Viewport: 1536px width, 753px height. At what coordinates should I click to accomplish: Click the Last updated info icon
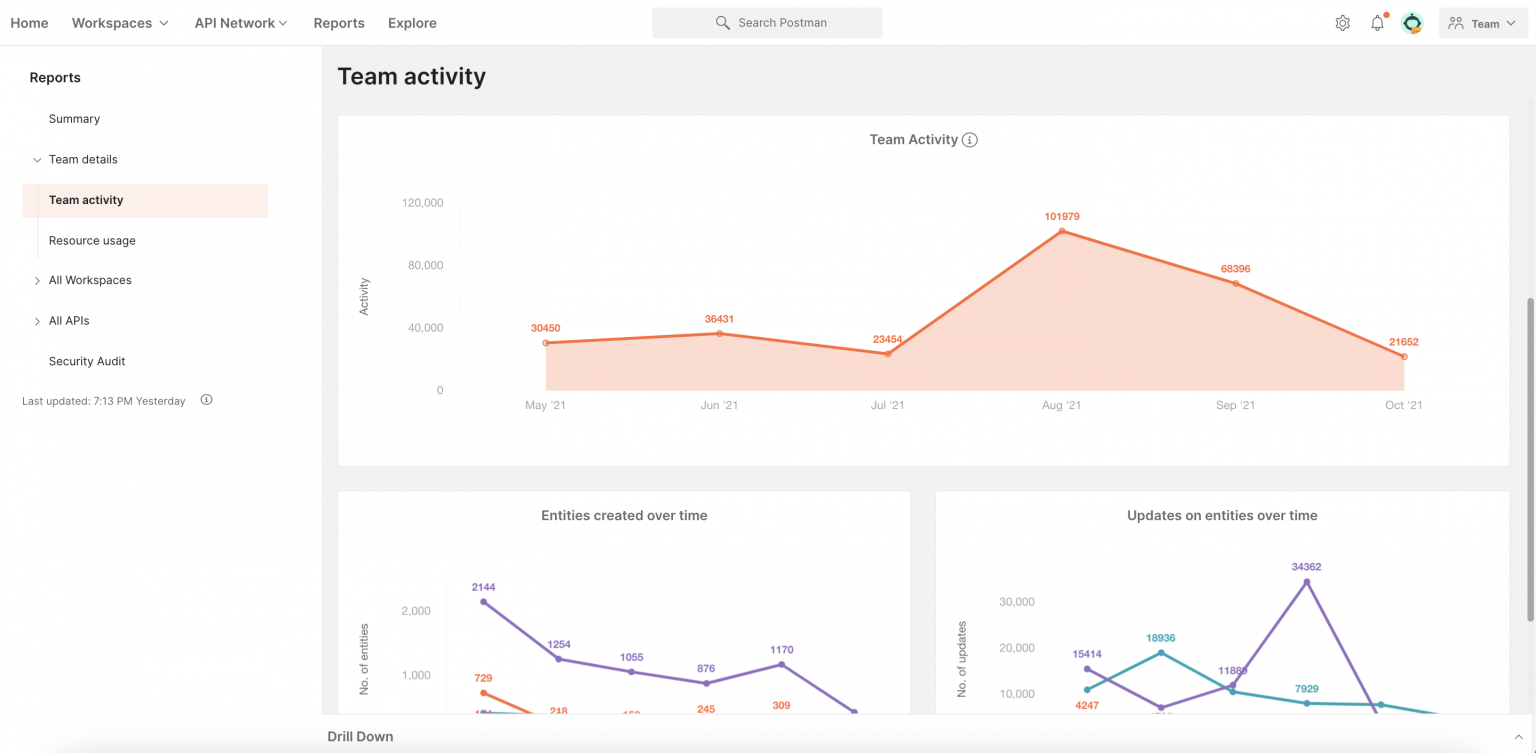[206, 400]
